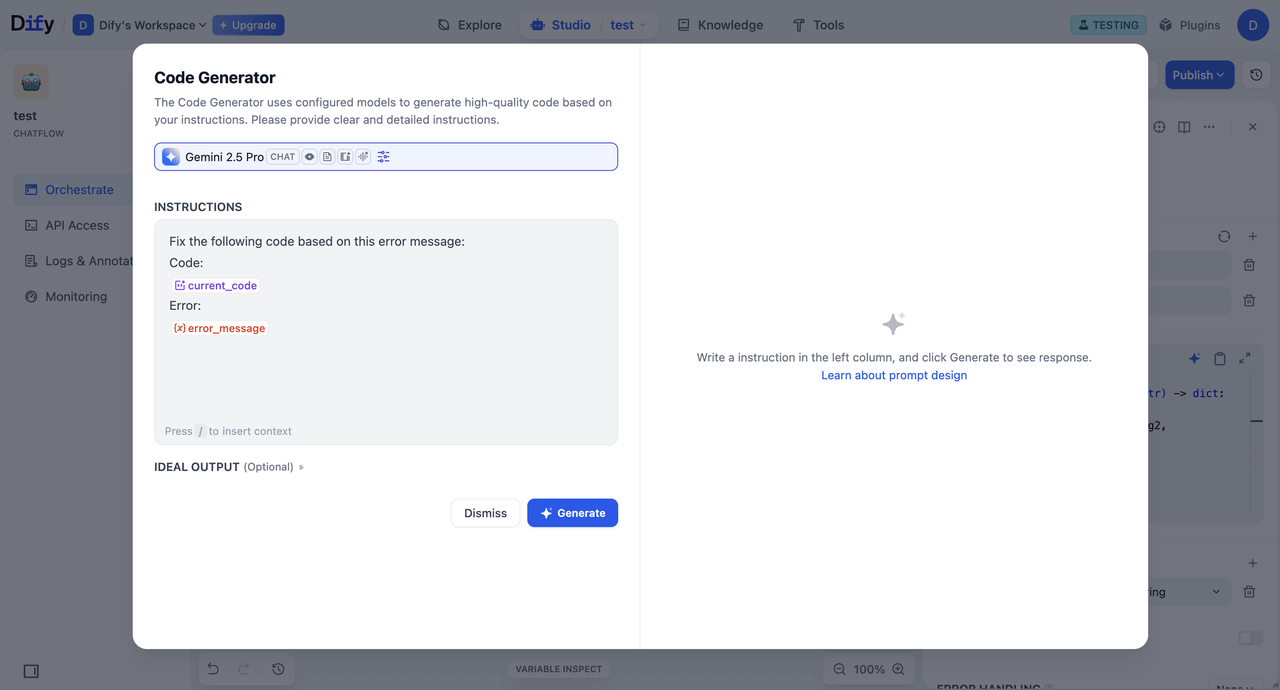Image resolution: width=1280 pixels, height=690 pixels.
Task: Open the Learn about prompt design link
Action: pyautogui.click(x=893, y=375)
